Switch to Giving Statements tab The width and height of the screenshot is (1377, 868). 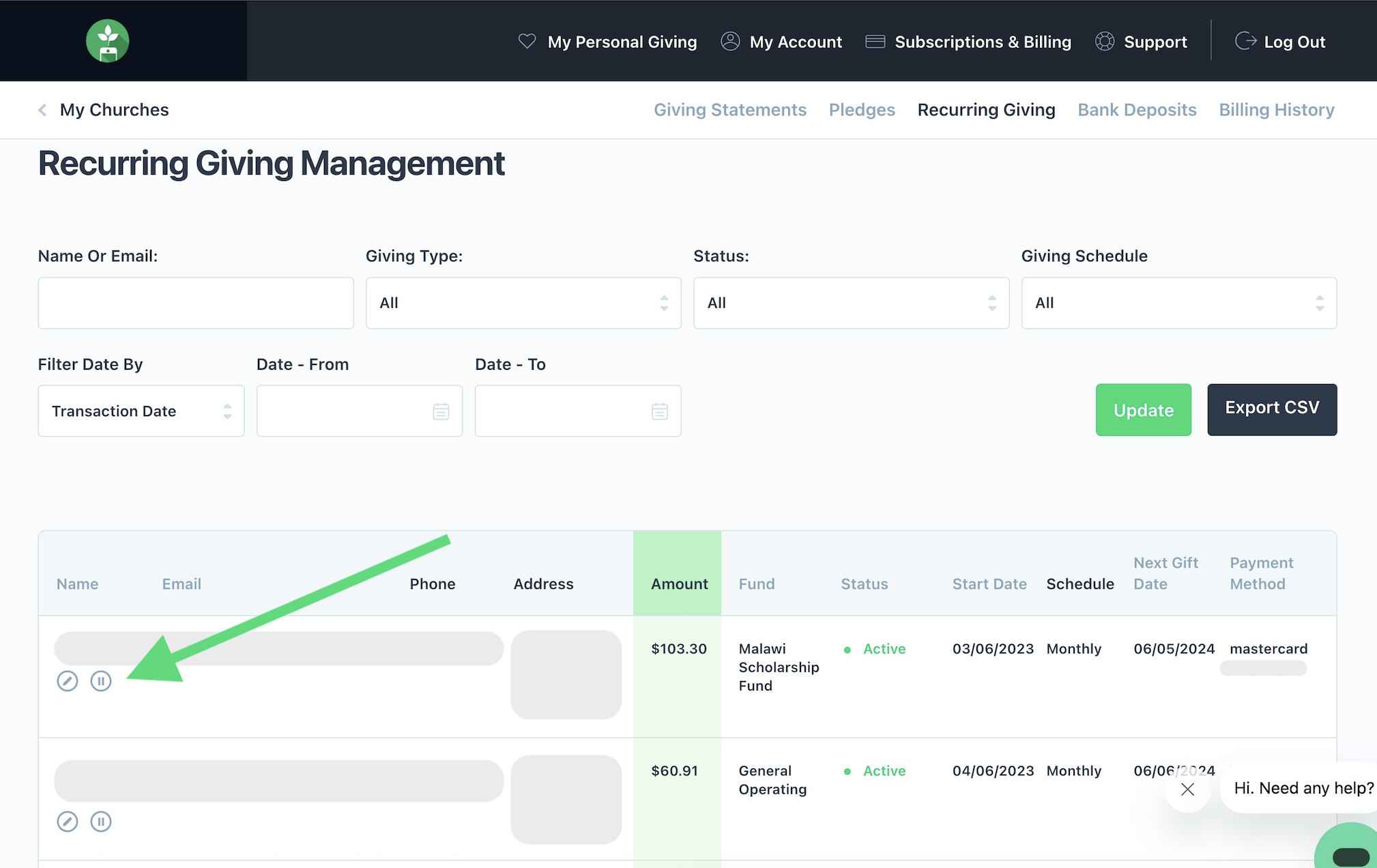730,110
